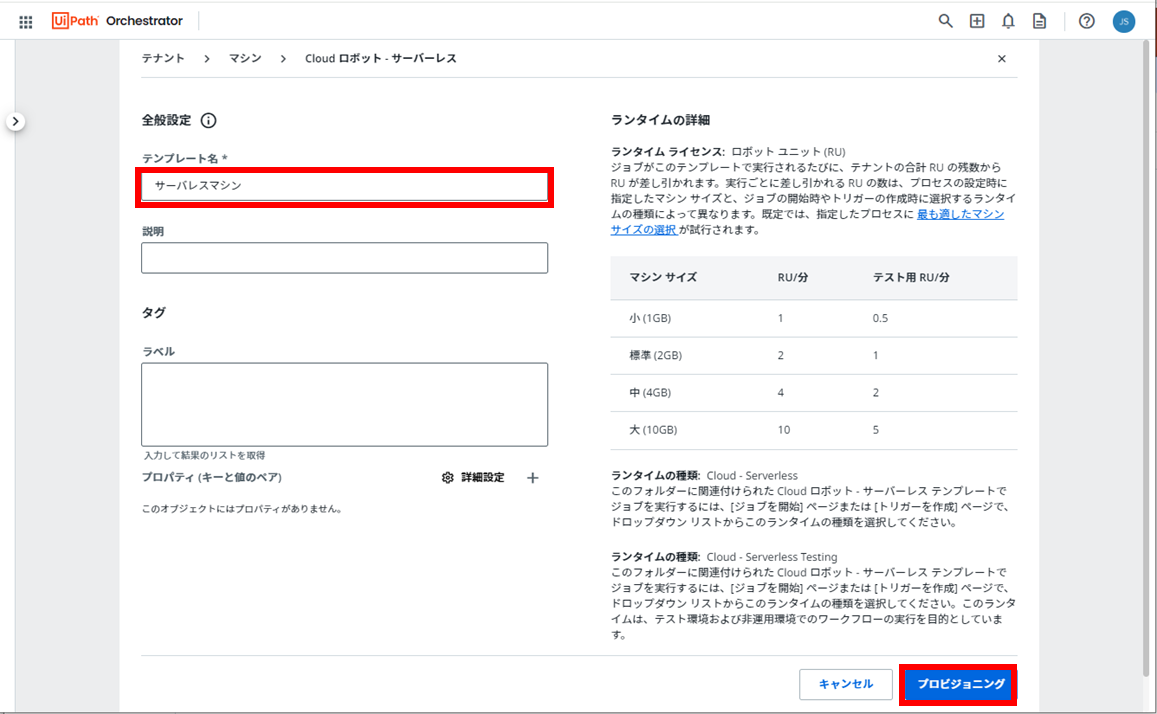The height and width of the screenshot is (714, 1157).
Task: Expand the left sidebar chevron
Action: click(15, 121)
